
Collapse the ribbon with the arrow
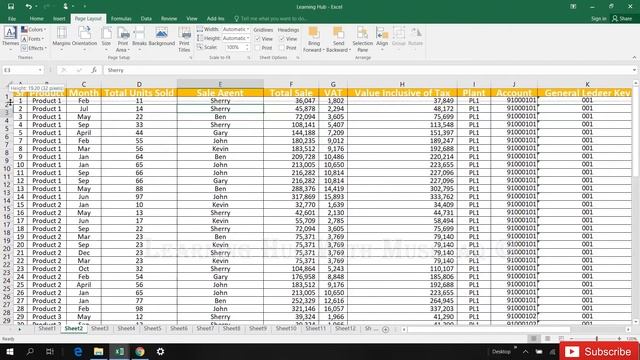pos(634,58)
